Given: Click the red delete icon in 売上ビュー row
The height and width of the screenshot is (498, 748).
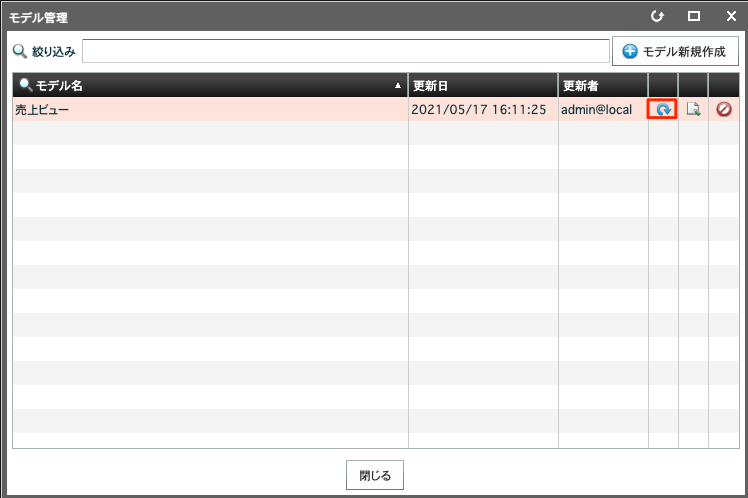Looking at the screenshot, I should pos(724,109).
